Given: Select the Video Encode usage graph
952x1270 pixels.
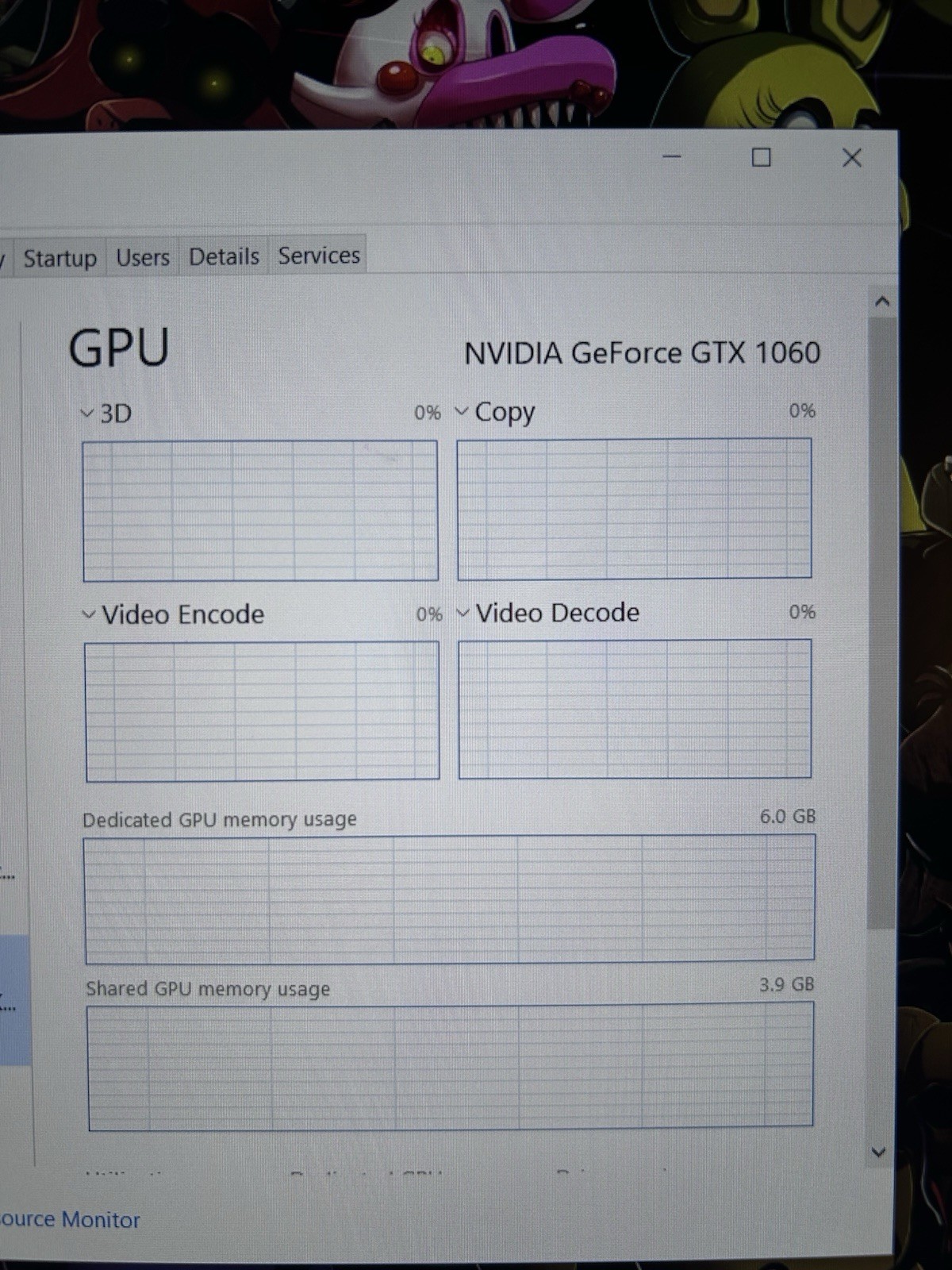Looking at the screenshot, I should pyautogui.click(x=262, y=711).
